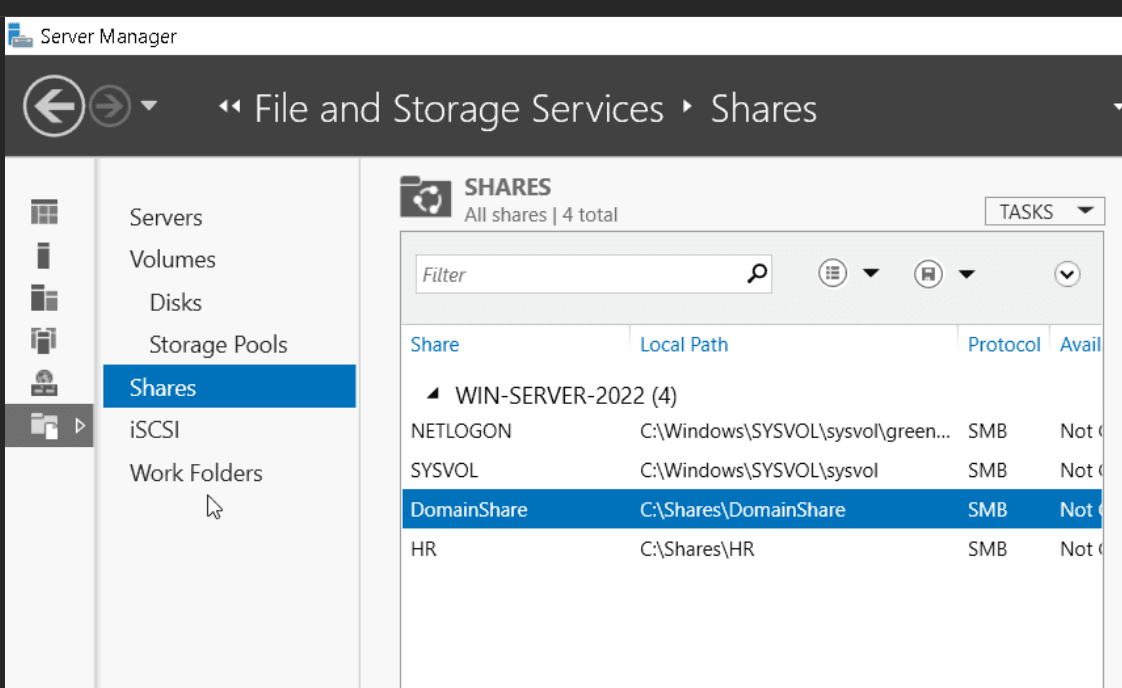Open the All Servers sidebar icon

click(44, 298)
